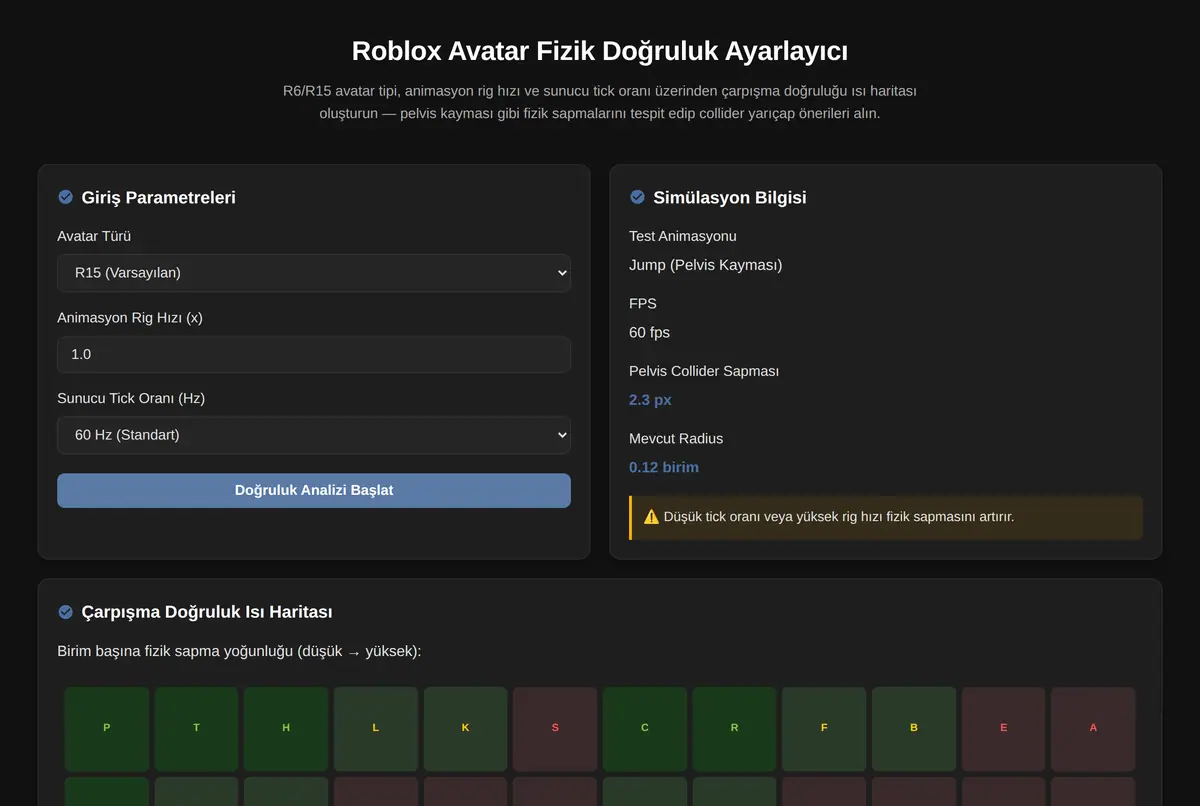Click the 60 fps value
This screenshot has width=1200, height=806.
pyautogui.click(x=650, y=332)
